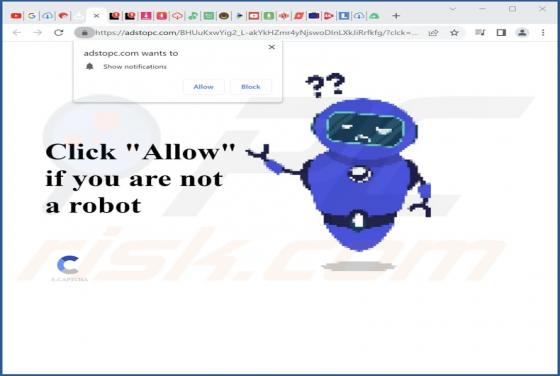
Task: Open the red curved-arrow tab
Action: pyautogui.click(x=63, y=16)
